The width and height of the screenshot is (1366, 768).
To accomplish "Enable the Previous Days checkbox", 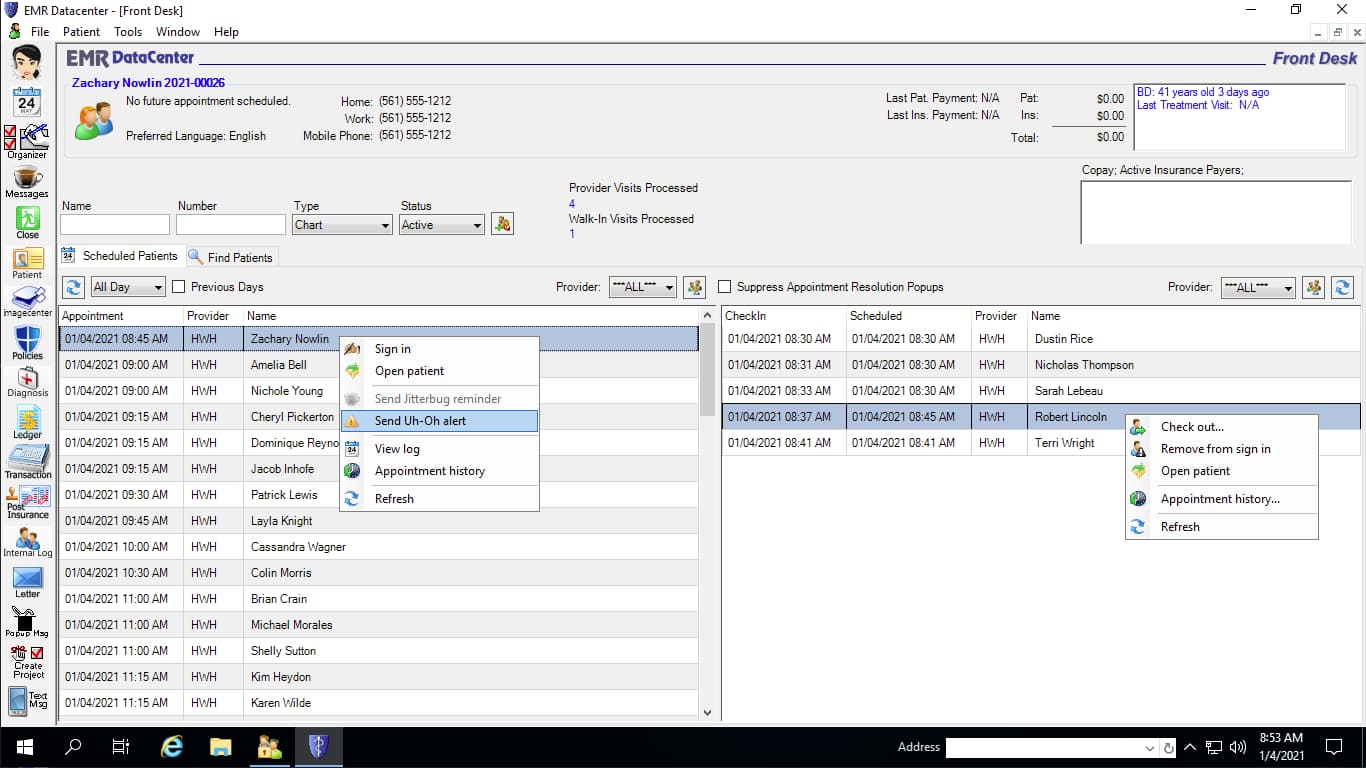I will coord(179,287).
